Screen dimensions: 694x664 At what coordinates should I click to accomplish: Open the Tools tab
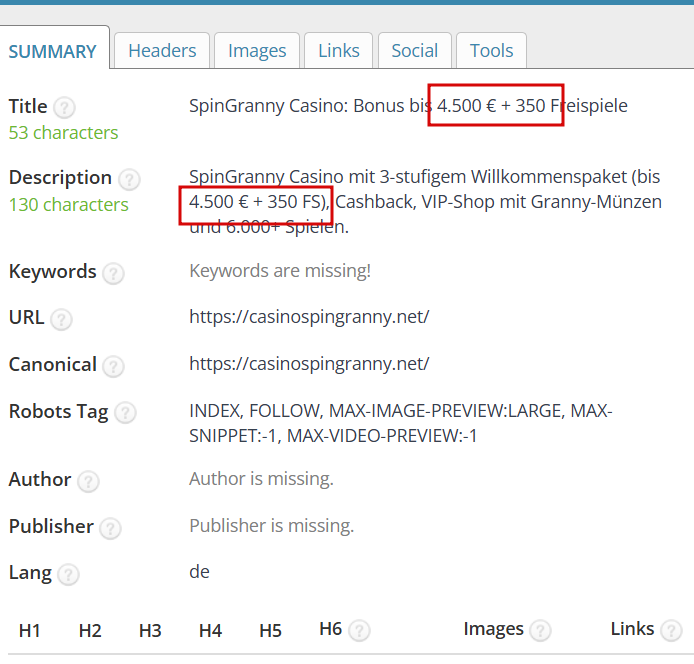coord(491,50)
